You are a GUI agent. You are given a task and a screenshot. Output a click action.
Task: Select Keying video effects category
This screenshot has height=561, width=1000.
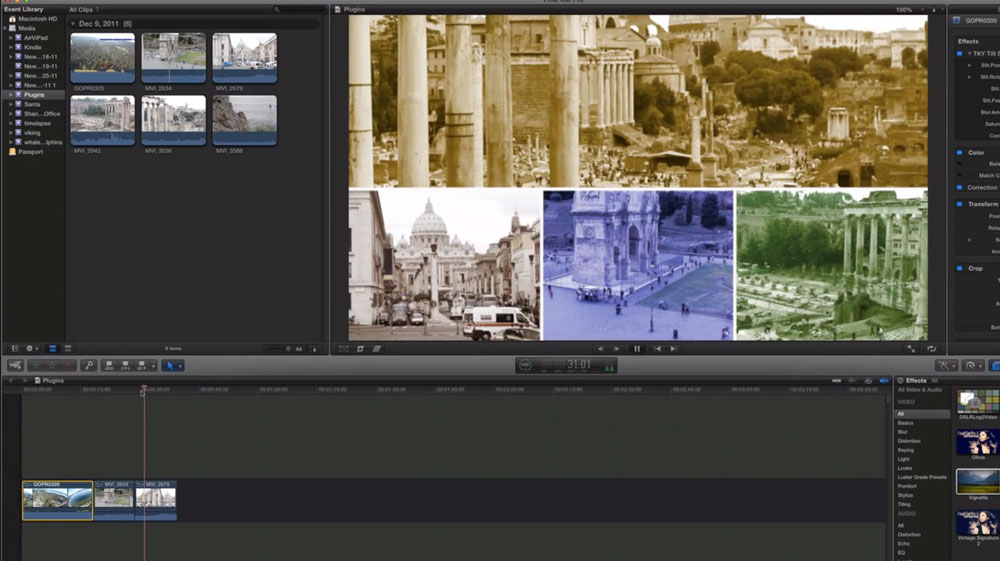tap(906, 450)
